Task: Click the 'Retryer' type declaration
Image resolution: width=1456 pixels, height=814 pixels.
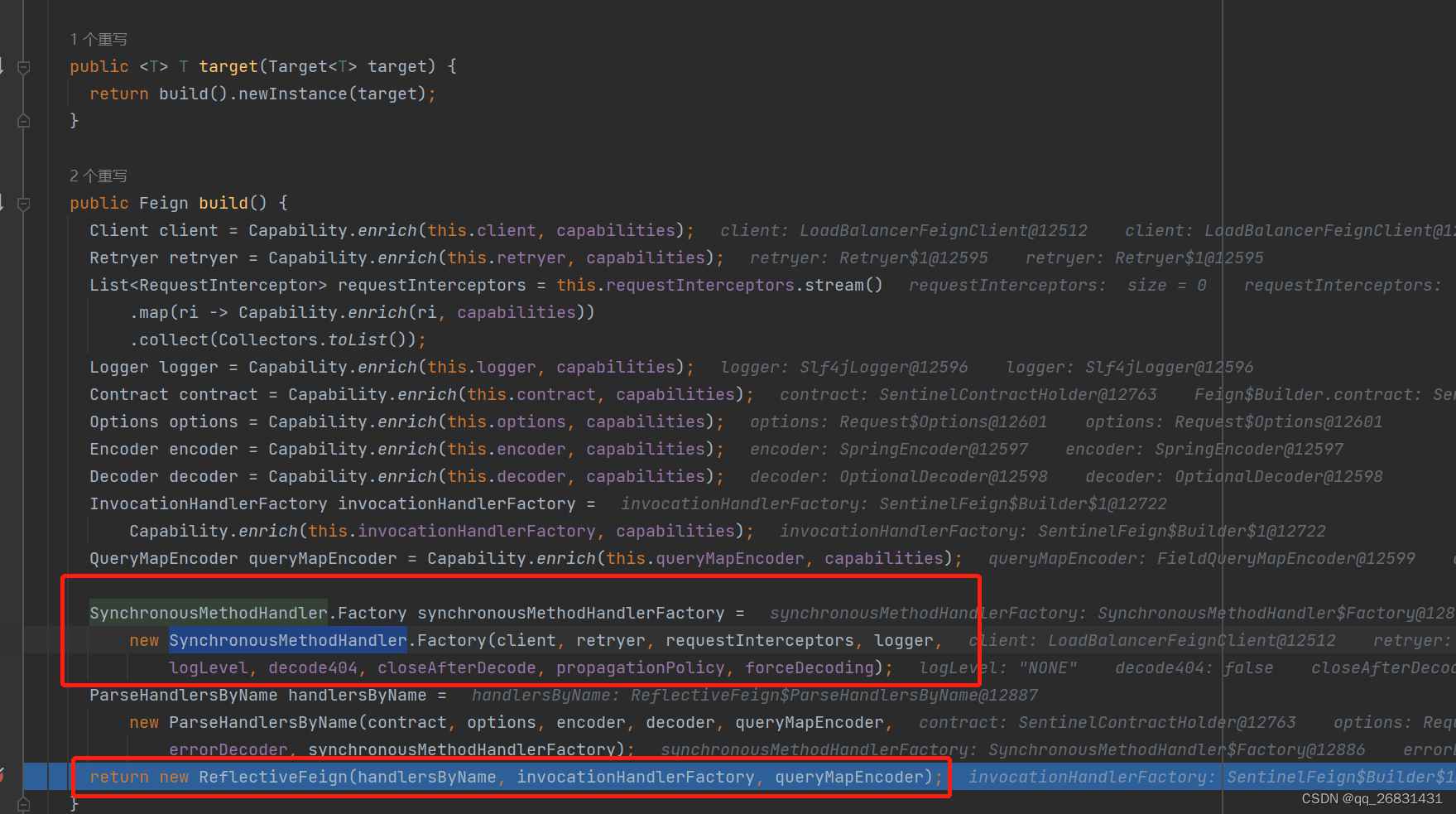Action: [124, 258]
